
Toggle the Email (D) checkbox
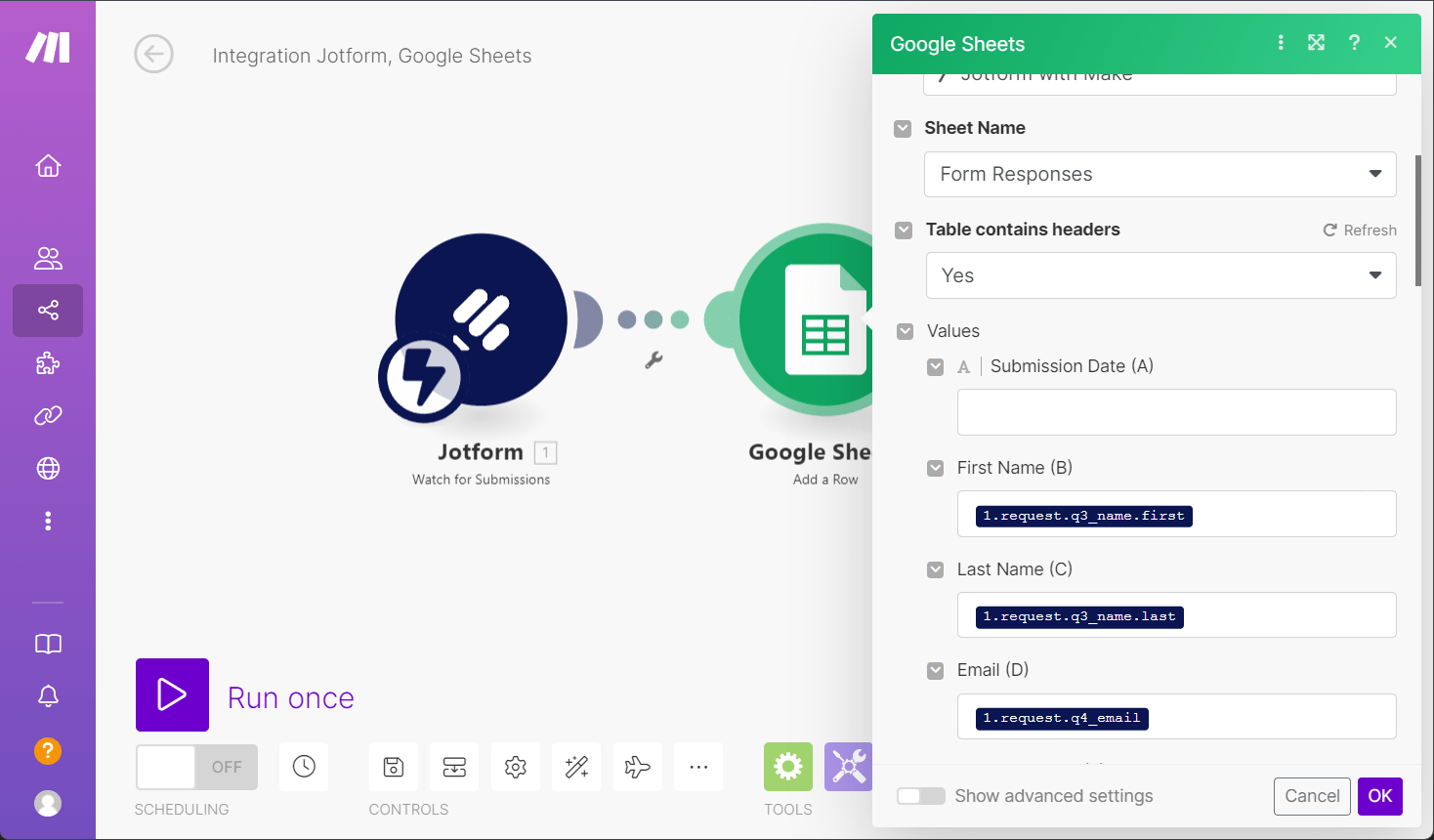pos(936,670)
